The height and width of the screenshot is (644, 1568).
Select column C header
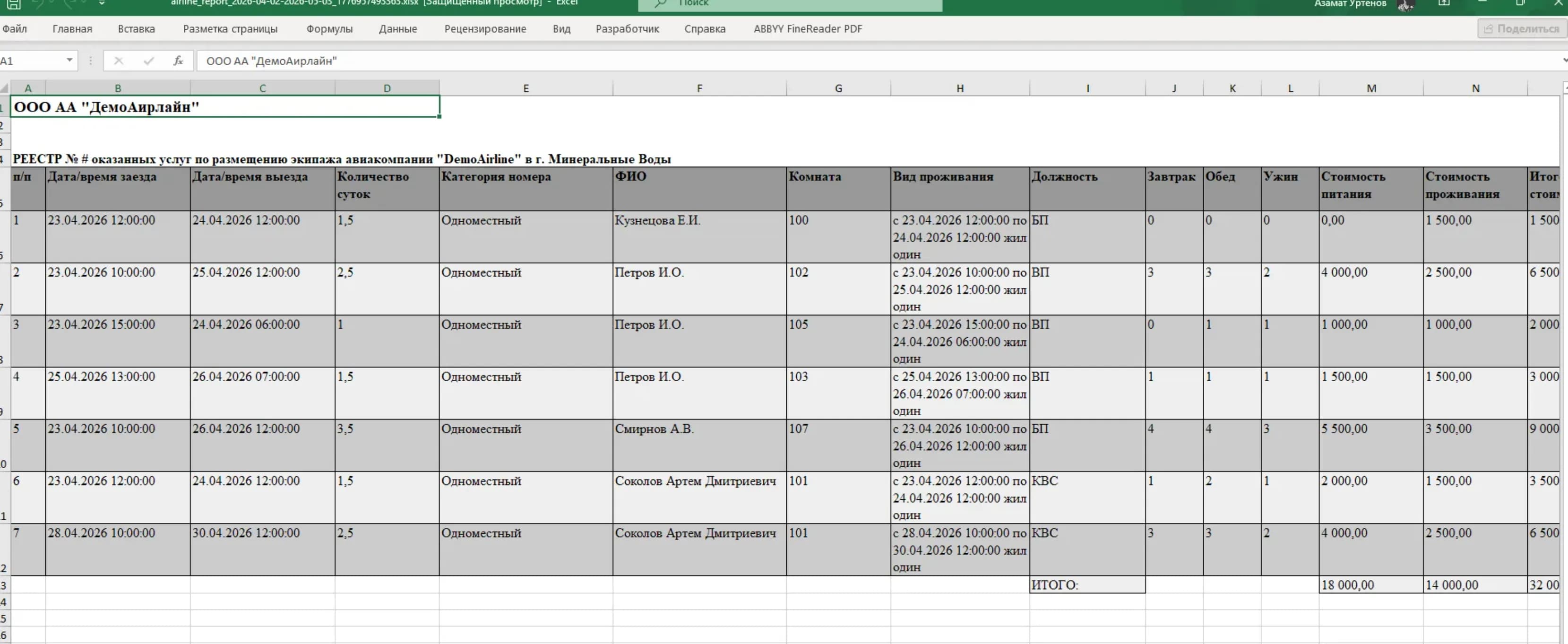262,88
